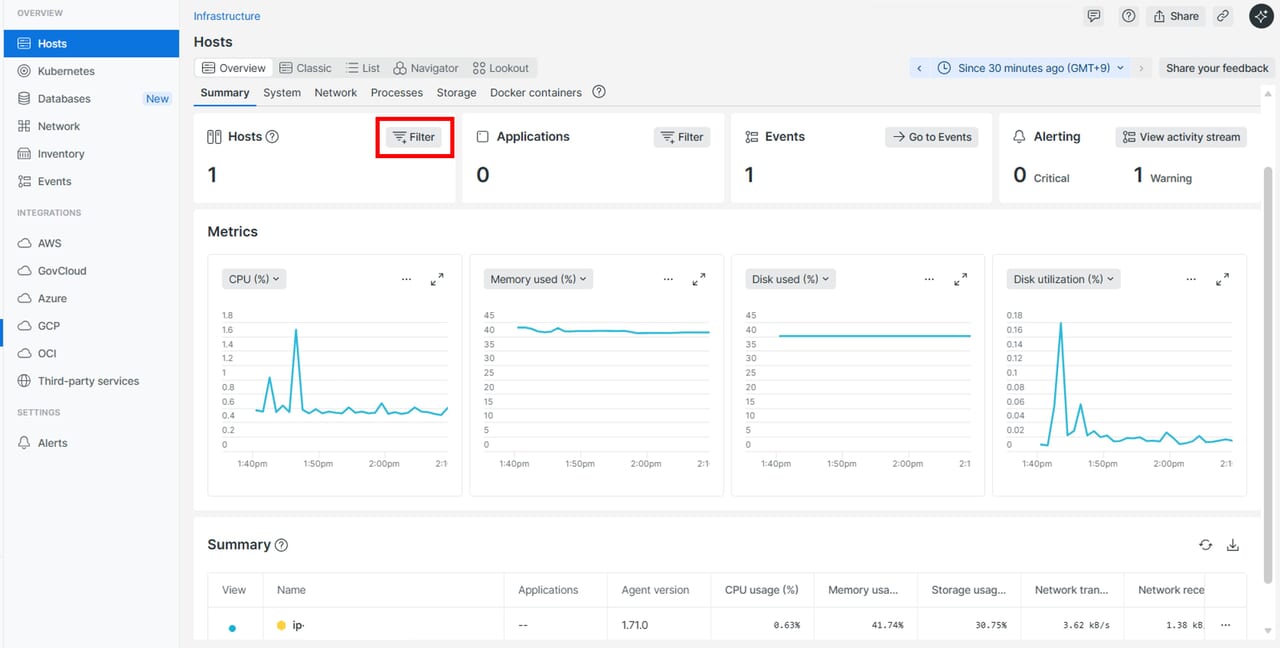The width and height of the screenshot is (1280, 648).
Task: Download the Summary table data
Action: tap(1233, 545)
